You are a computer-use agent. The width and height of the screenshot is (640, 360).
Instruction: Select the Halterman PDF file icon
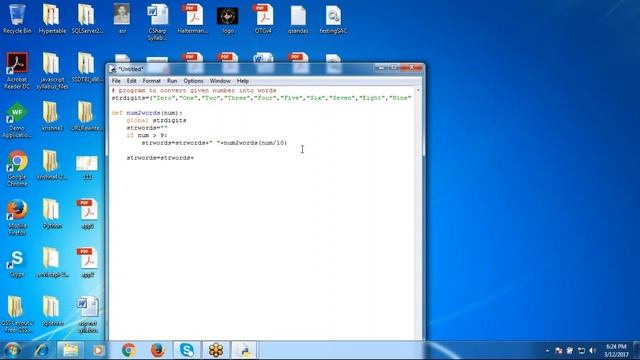tap(193, 19)
